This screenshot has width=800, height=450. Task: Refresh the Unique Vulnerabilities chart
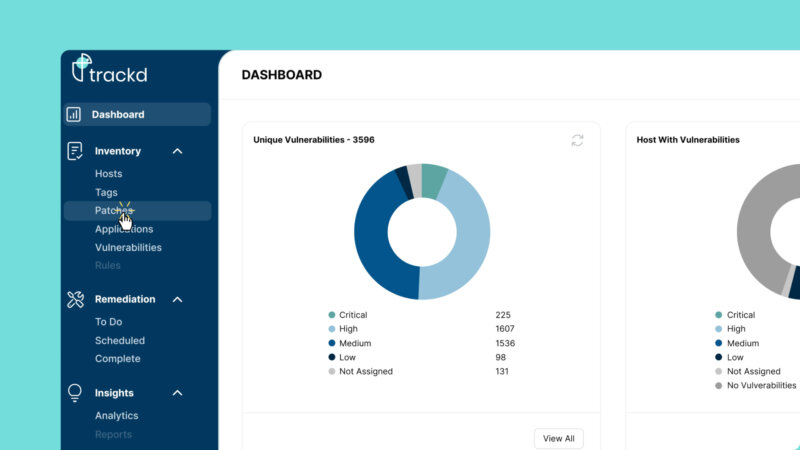[577, 140]
